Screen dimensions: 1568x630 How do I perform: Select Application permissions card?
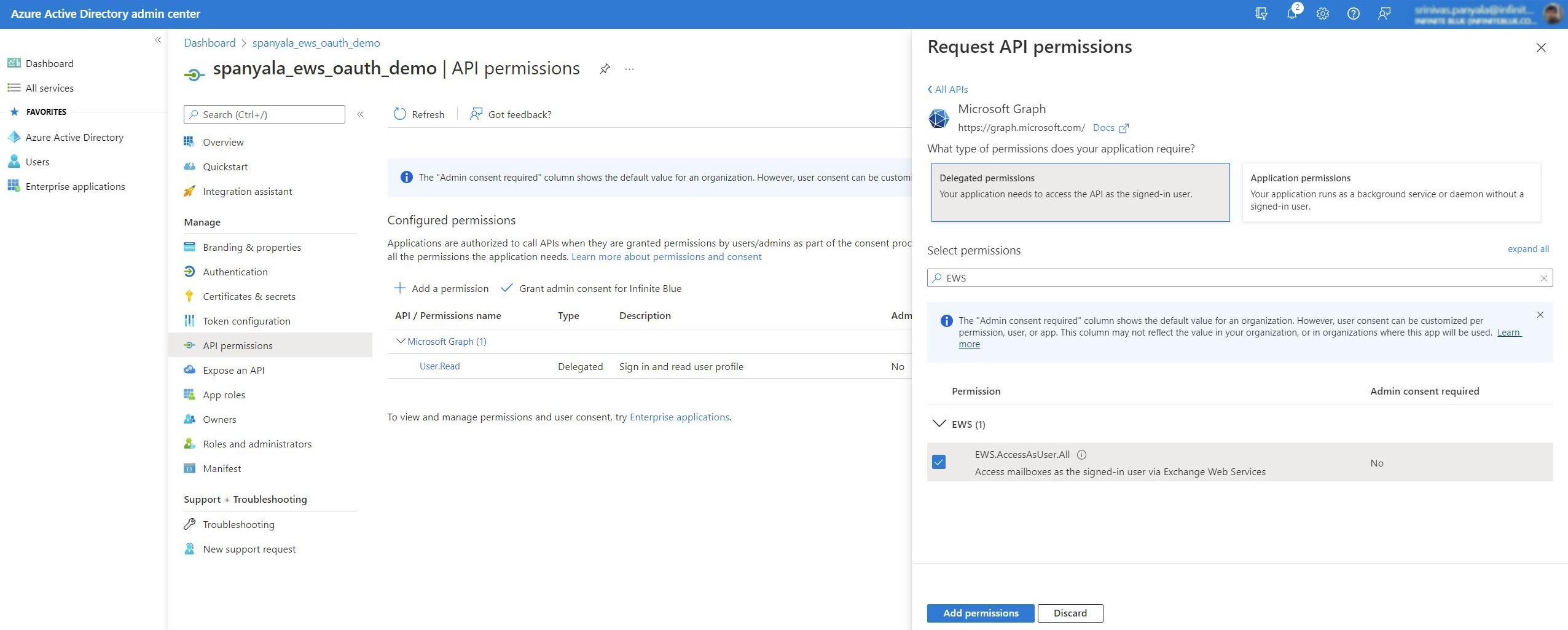click(x=1391, y=192)
